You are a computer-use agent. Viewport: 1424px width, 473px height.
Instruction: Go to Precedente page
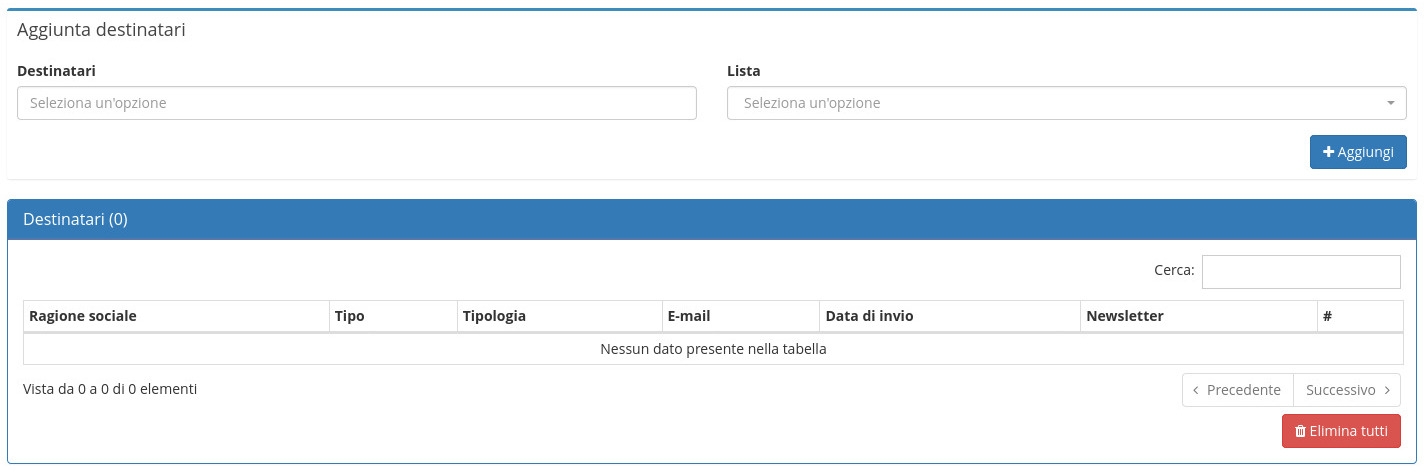click(1237, 390)
